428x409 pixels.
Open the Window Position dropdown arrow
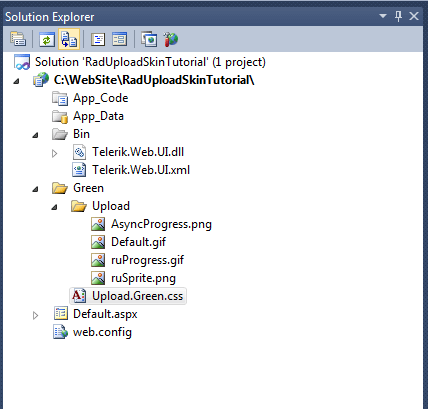[x=383, y=16]
